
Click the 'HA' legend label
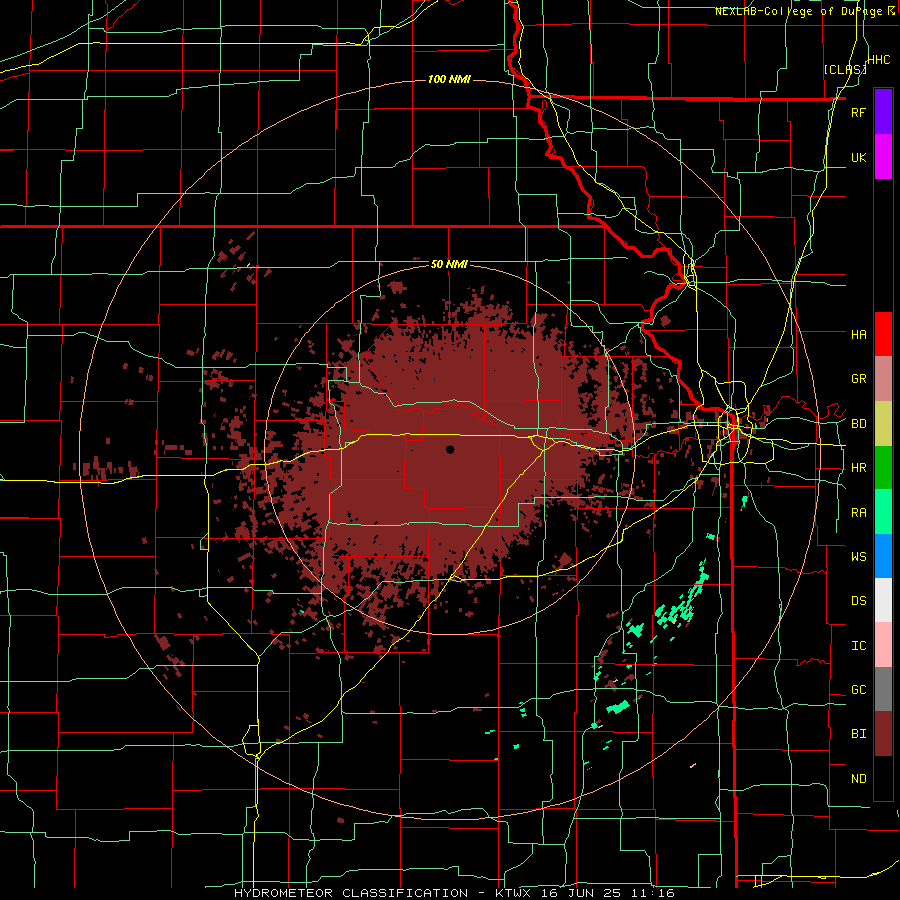click(x=858, y=335)
